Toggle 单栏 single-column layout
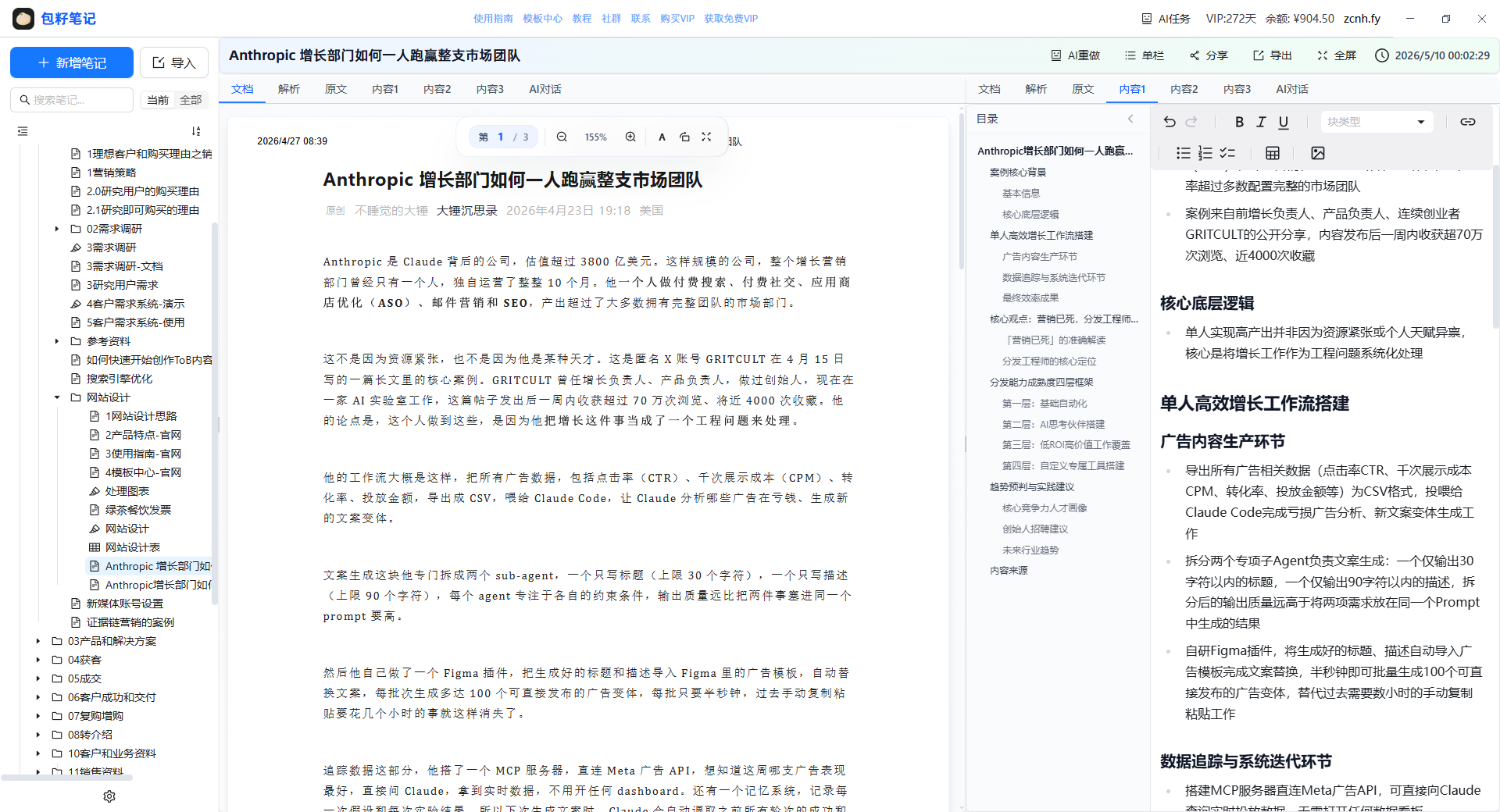Screen dimensions: 1500x812 (x=1145, y=55)
